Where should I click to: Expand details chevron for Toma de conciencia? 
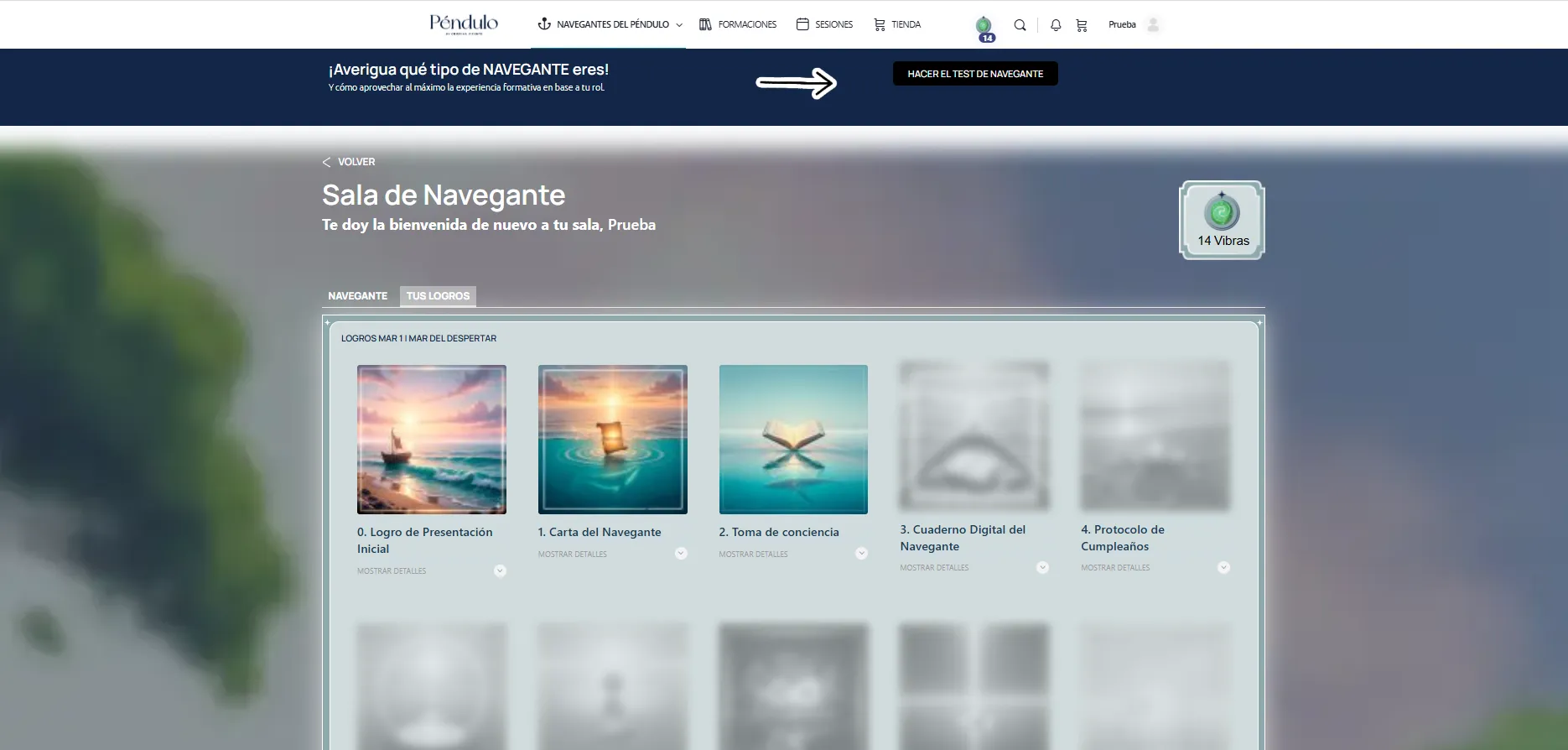pos(861,554)
